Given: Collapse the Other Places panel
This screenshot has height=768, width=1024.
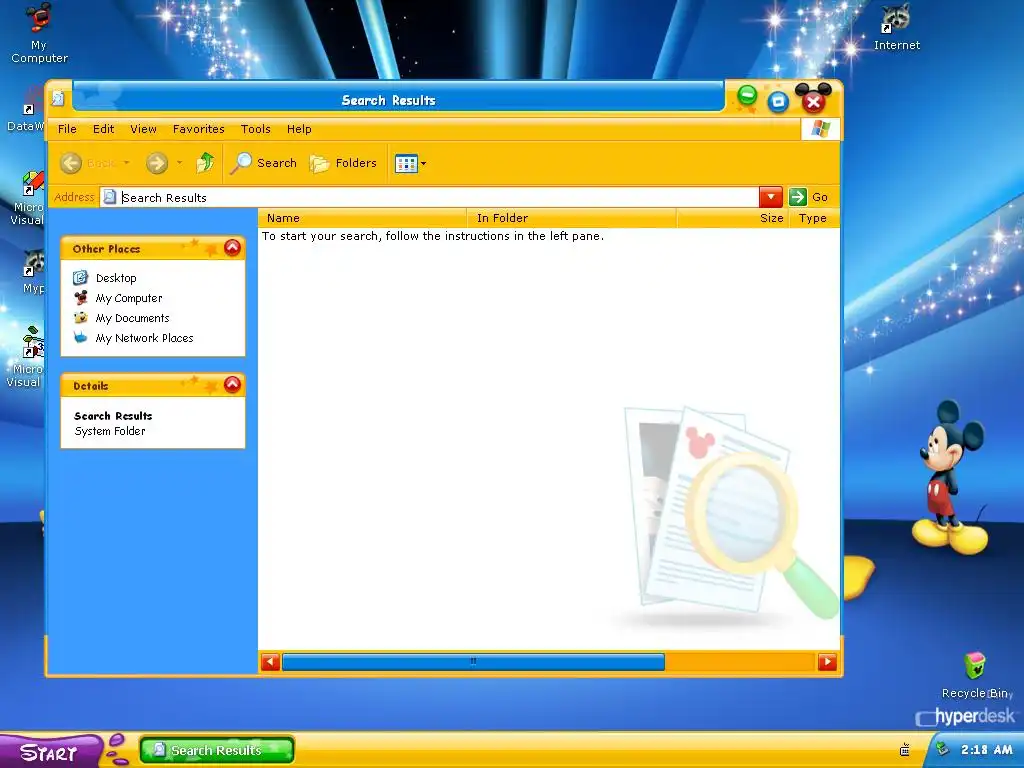Looking at the screenshot, I should coord(232,248).
